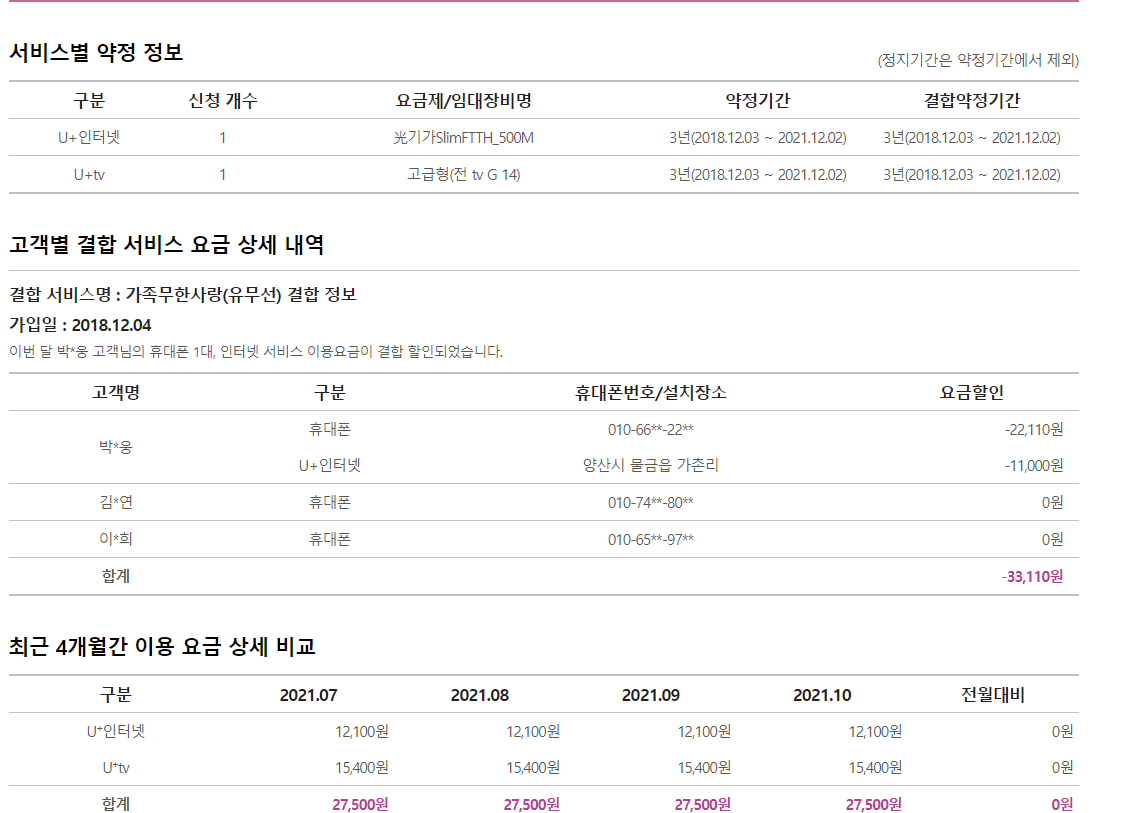
Task: Click the '요금할인' column header
Action: [971, 393]
